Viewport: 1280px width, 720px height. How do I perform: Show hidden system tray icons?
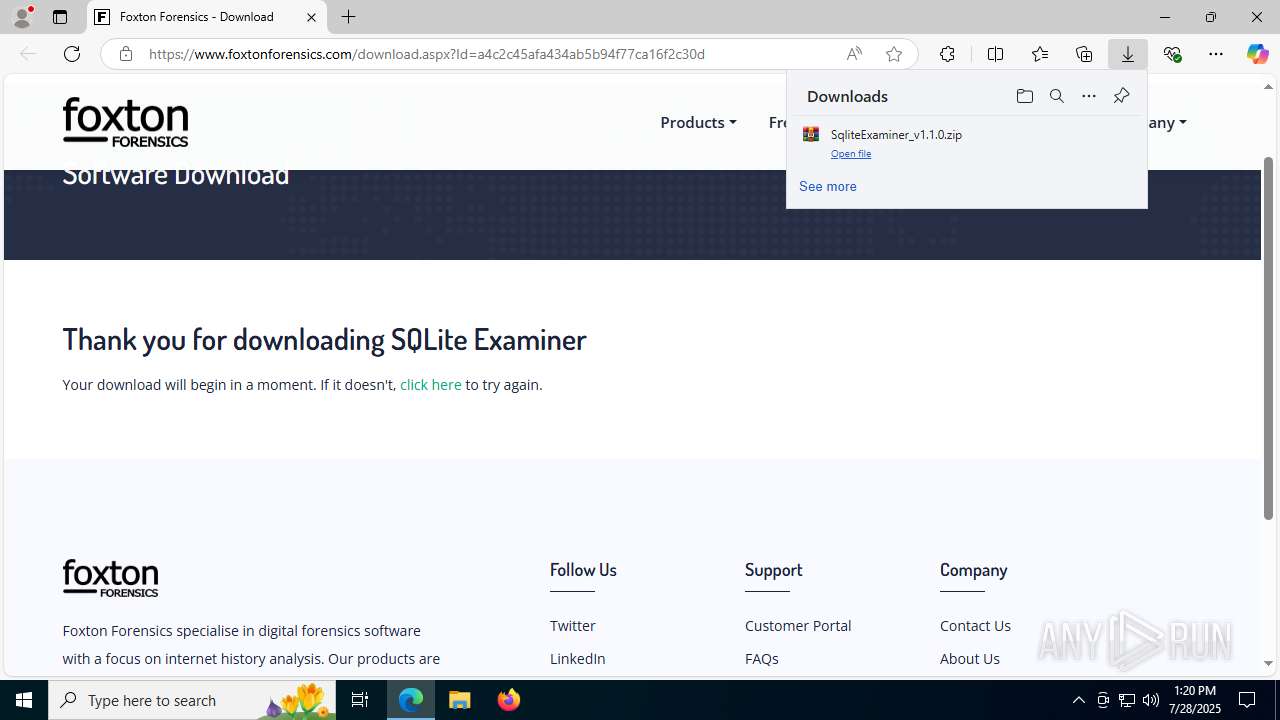pyautogui.click(x=1078, y=700)
